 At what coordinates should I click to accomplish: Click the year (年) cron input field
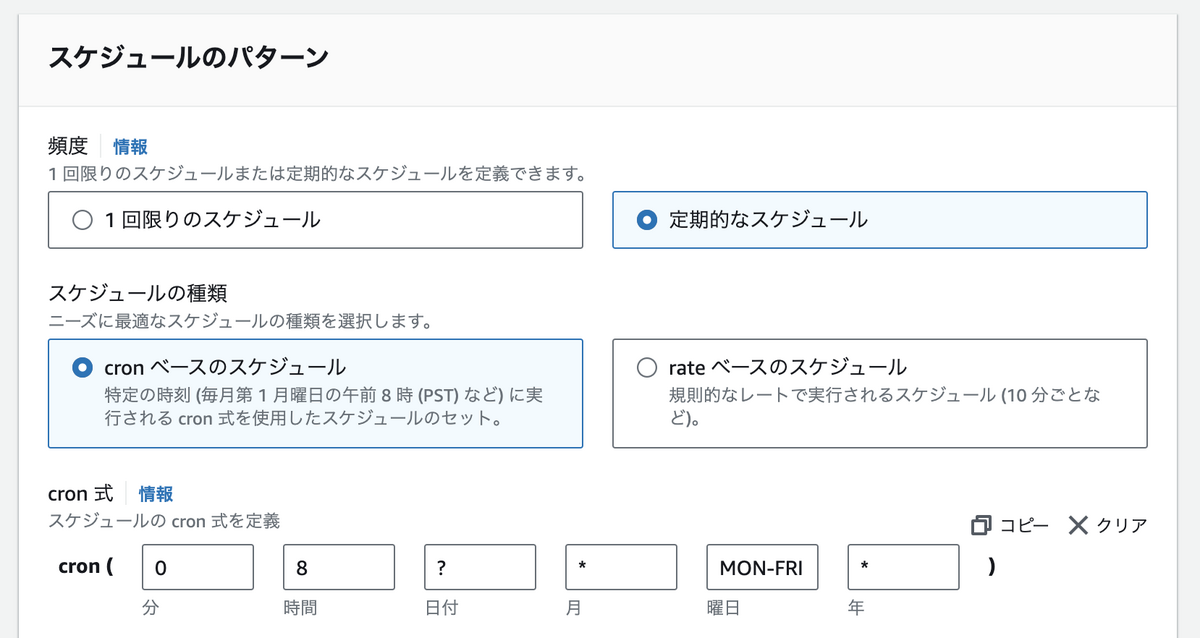pyautogui.click(x=903, y=568)
